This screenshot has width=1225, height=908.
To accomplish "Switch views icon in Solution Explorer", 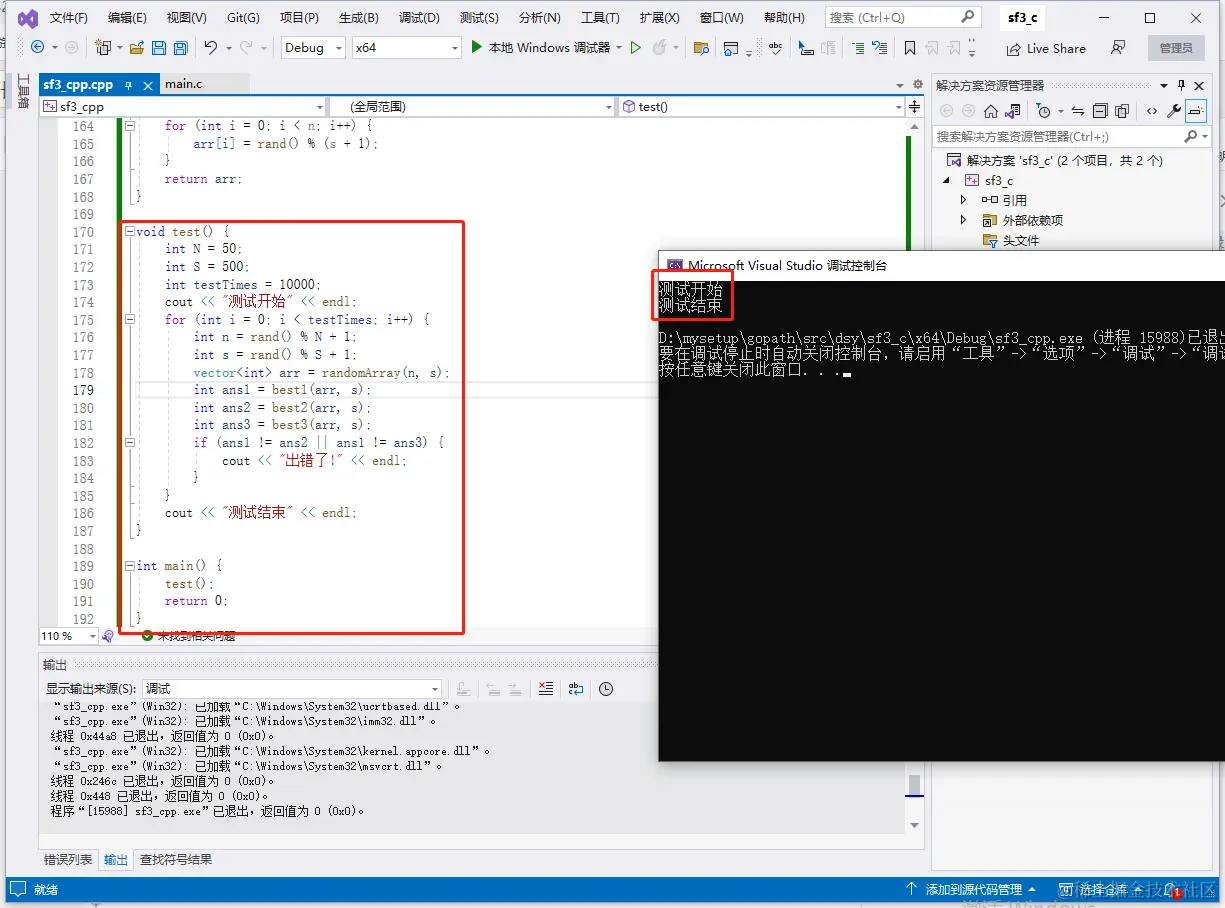I will [x=1014, y=111].
